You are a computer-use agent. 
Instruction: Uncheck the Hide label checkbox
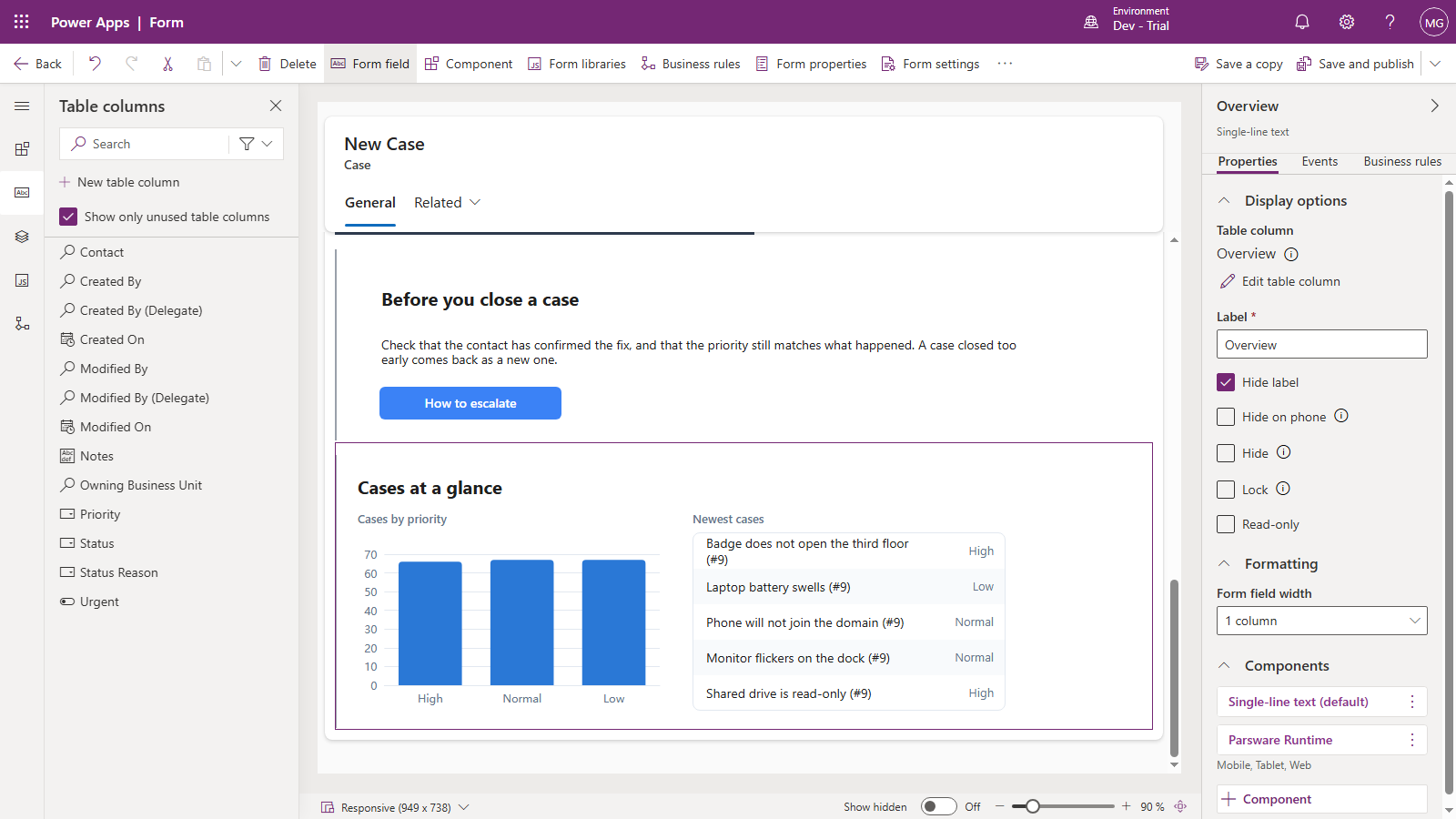click(x=1226, y=382)
